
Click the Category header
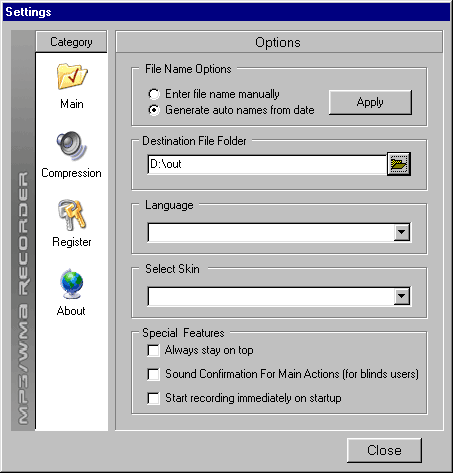coord(71,42)
